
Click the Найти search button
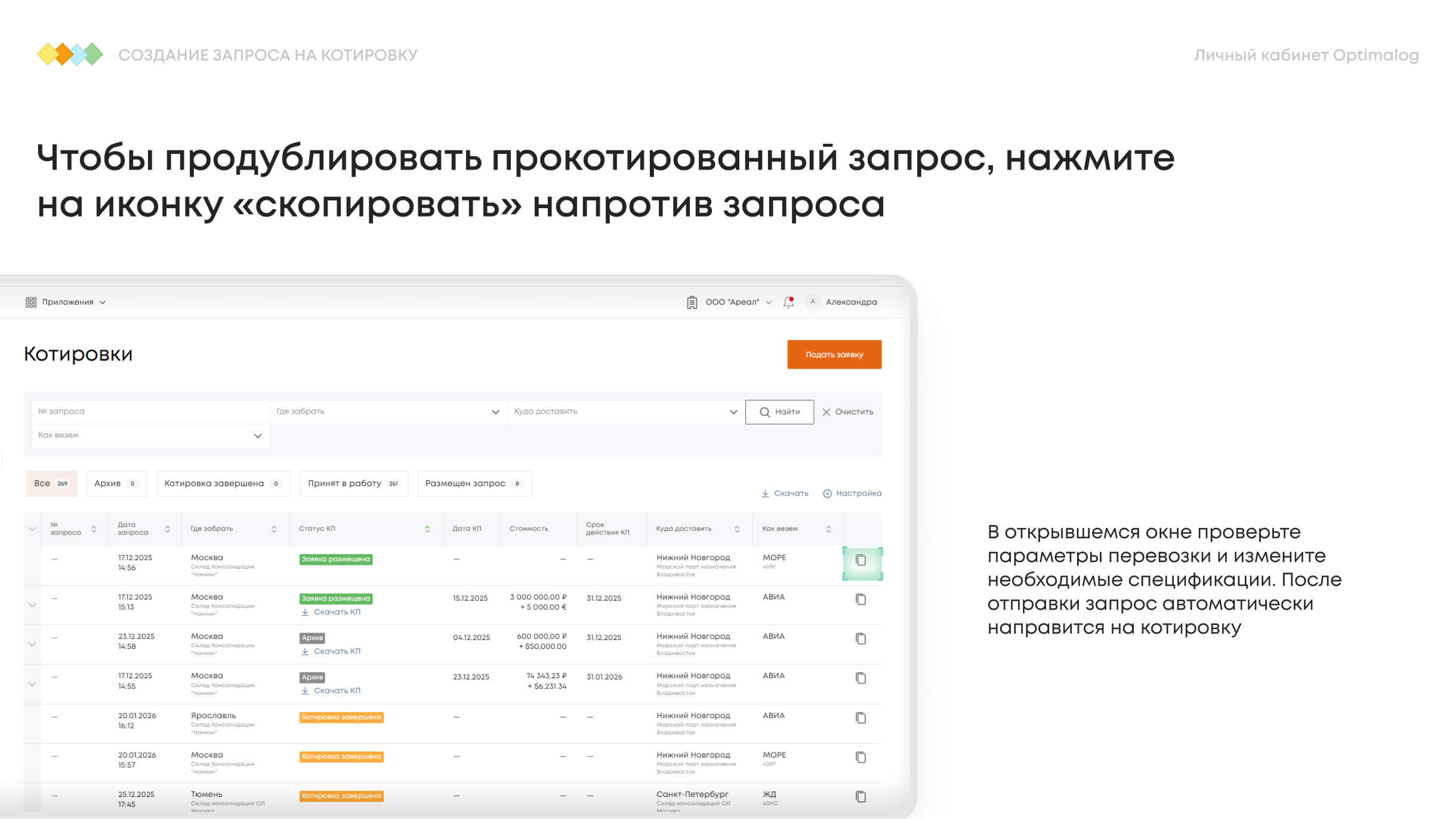click(x=779, y=412)
